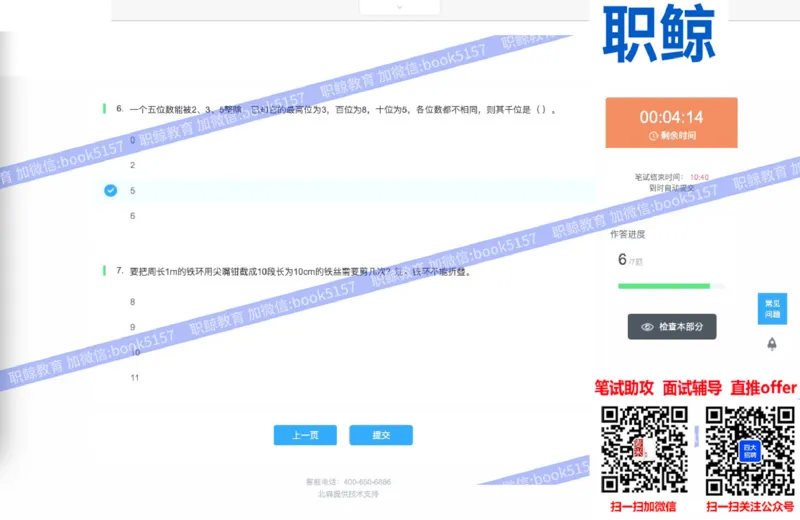Click the 北森提供技术支持 footer text
The width and height of the screenshot is (800, 520).
[x=348, y=494]
